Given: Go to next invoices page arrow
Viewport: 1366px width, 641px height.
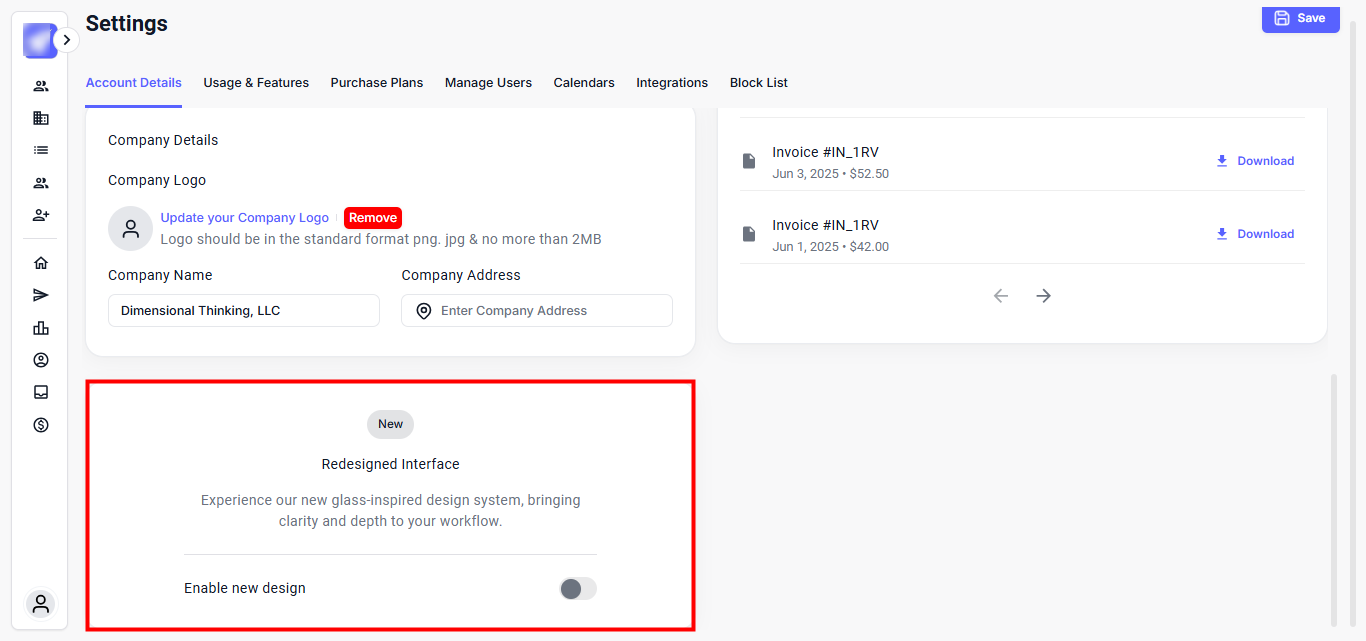Looking at the screenshot, I should click(1043, 296).
